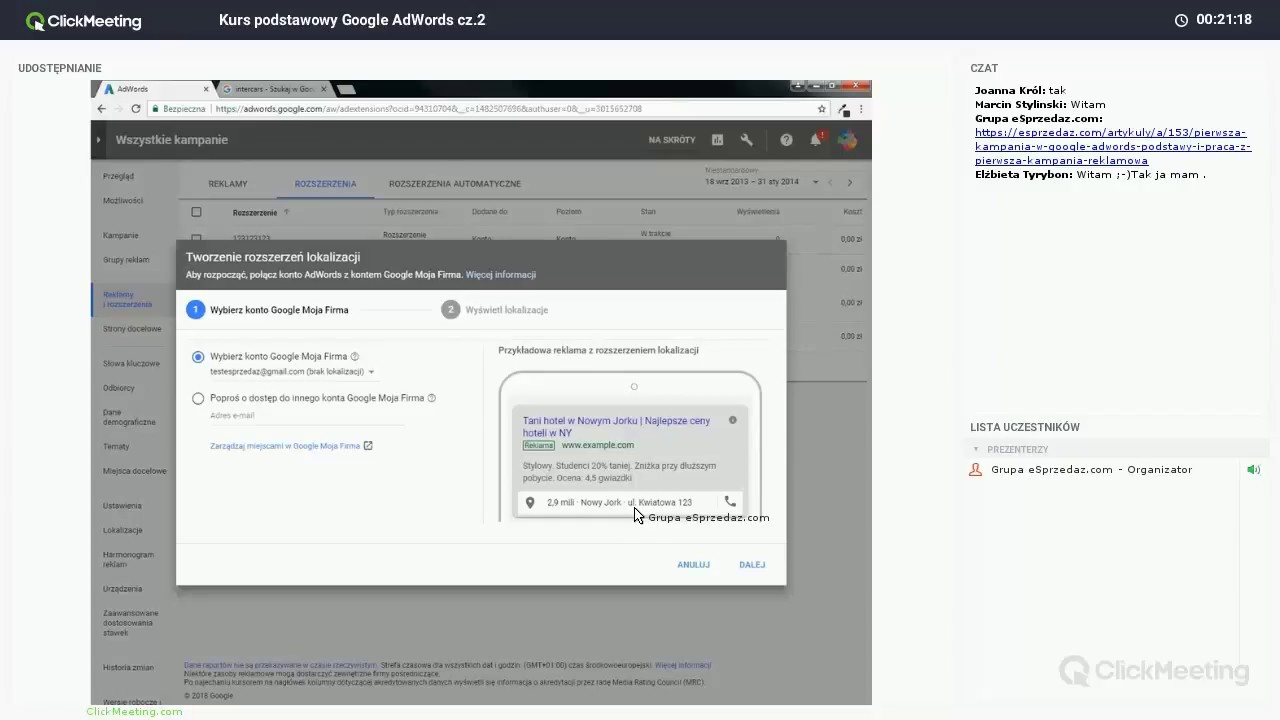Select Poproś o dostęp do innego konta radio

198,398
